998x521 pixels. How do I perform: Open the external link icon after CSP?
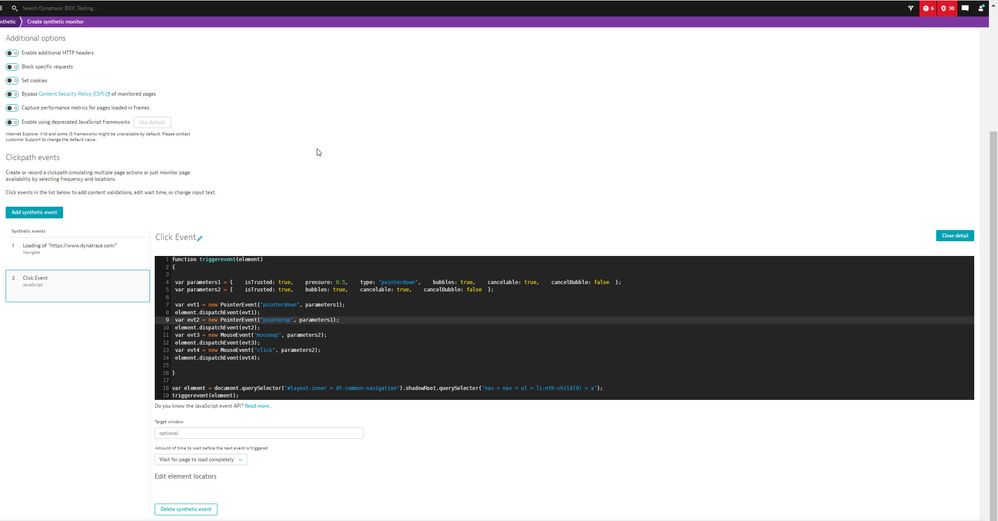click(x=108, y=94)
